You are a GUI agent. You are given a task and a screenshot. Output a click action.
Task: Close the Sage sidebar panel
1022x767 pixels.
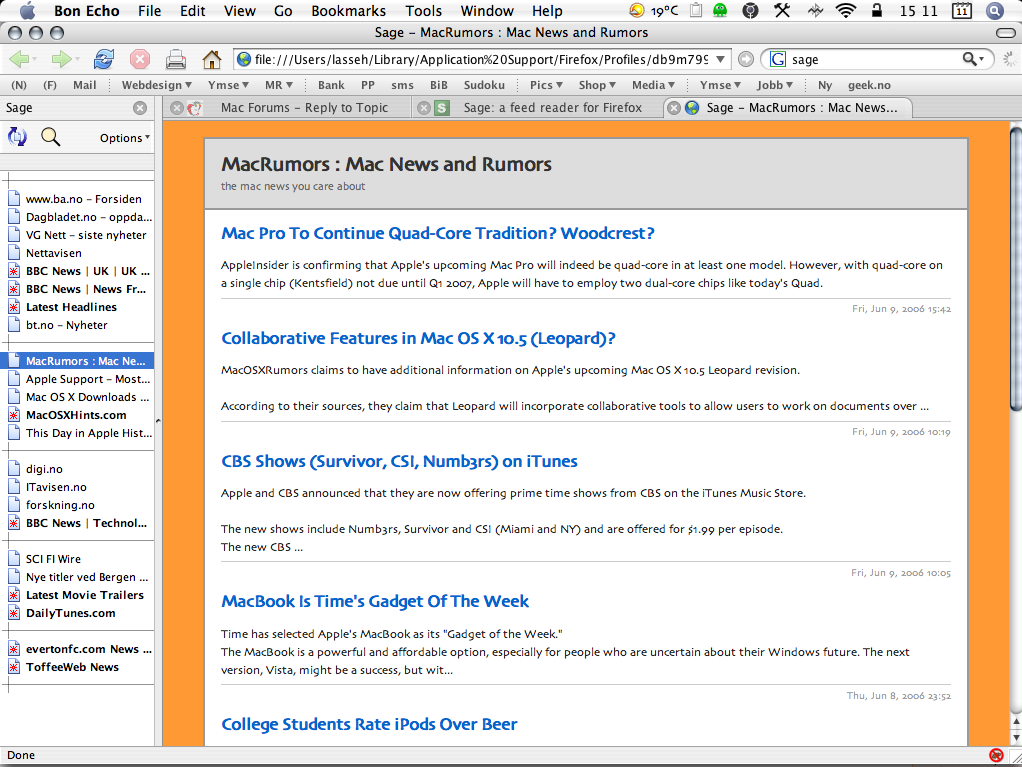click(140, 108)
